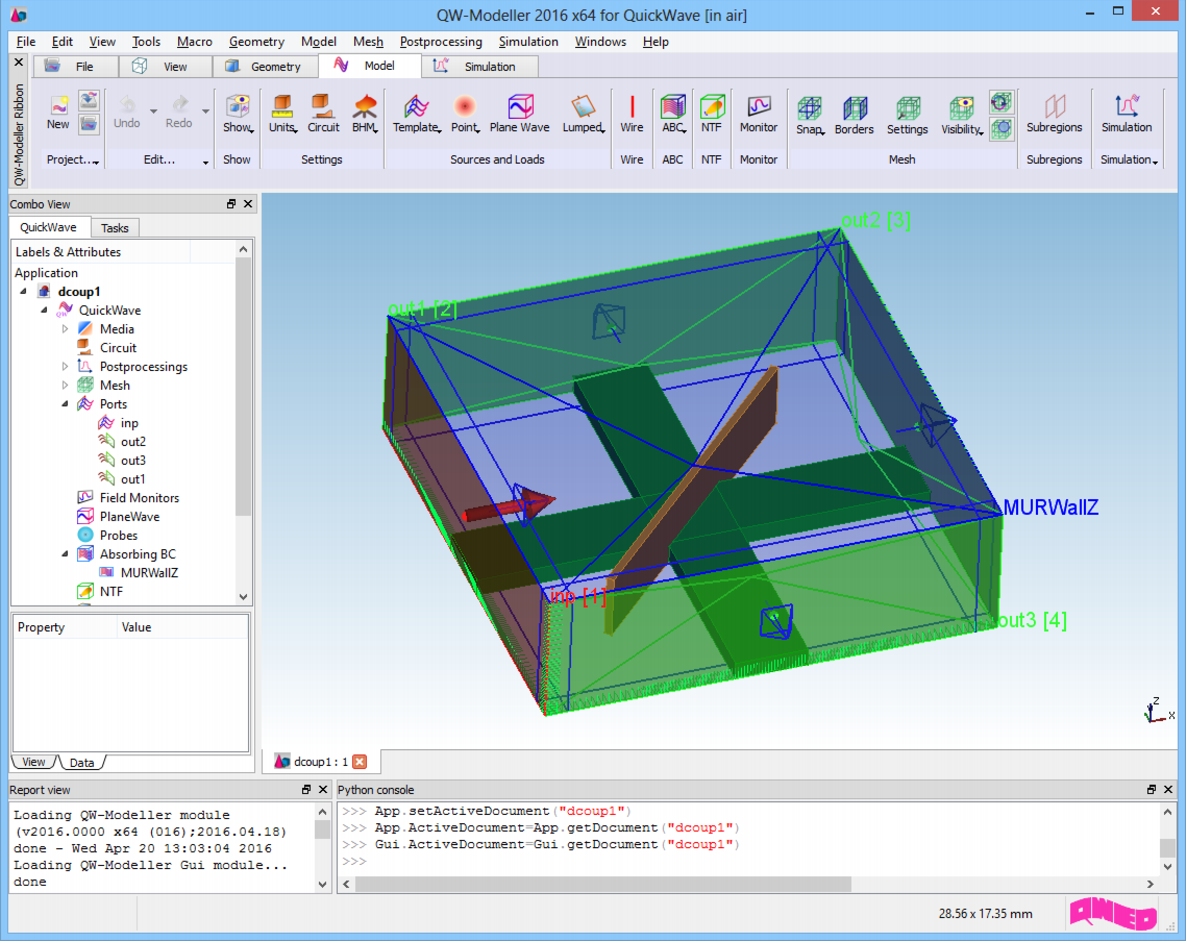1187x943 pixels.
Task: Close the dcoup1 : 1 document tab
Action: (360, 761)
